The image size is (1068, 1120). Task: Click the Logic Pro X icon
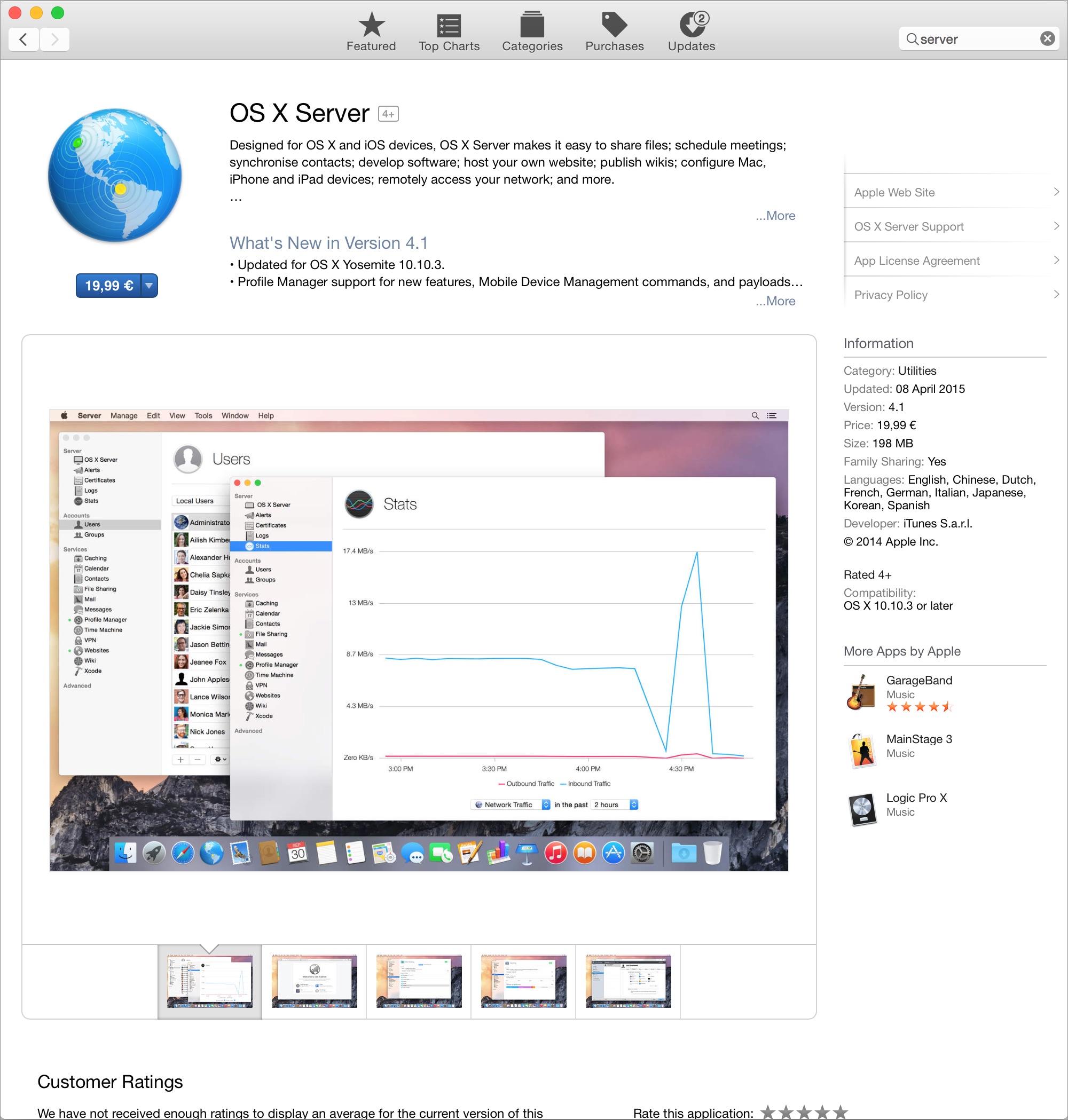(862, 809)
